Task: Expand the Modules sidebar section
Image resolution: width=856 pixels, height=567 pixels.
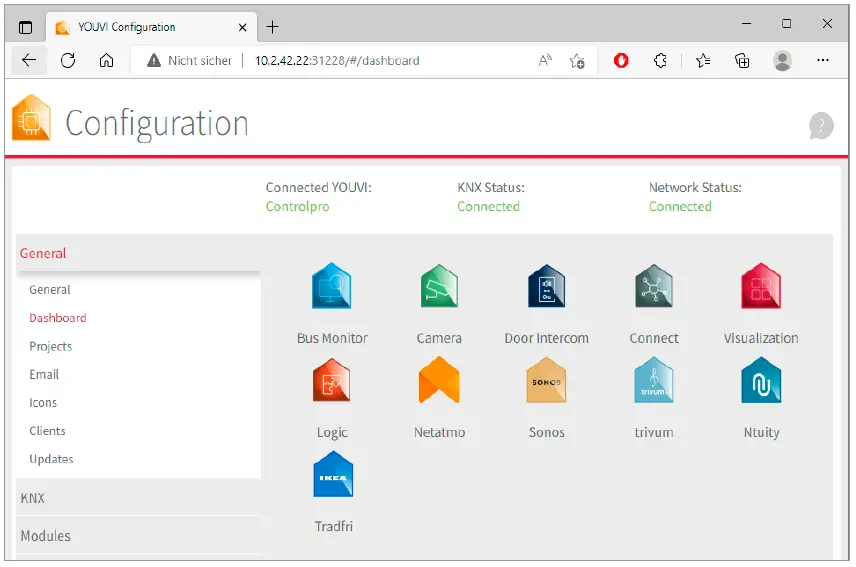Action: 138,536
